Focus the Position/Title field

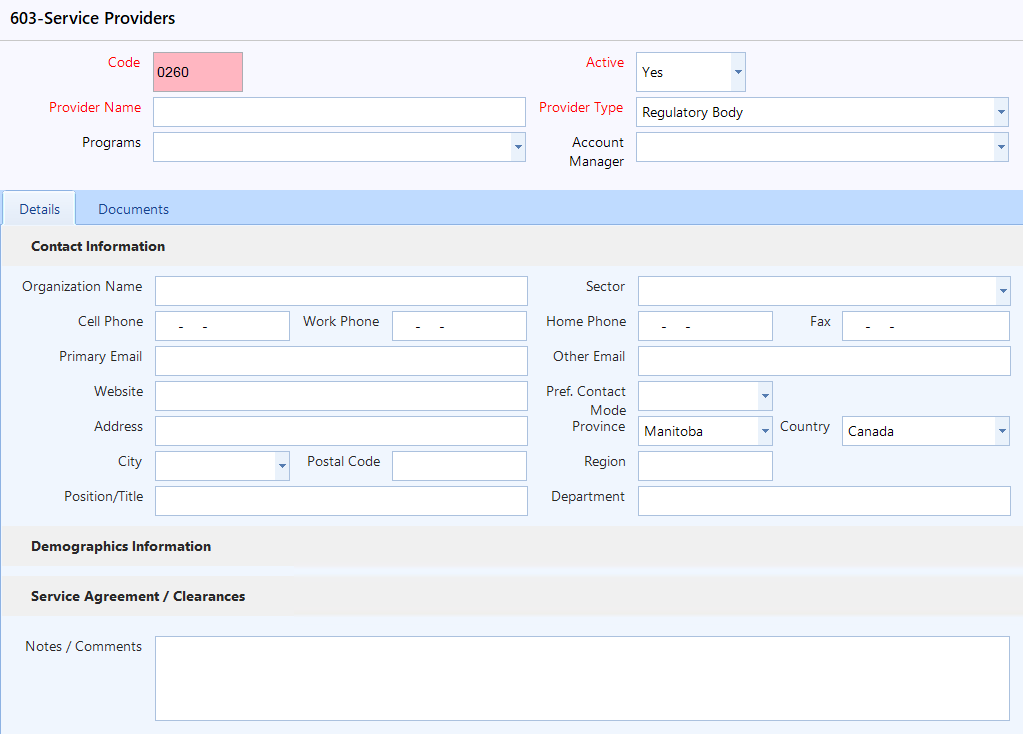(341, 501)
